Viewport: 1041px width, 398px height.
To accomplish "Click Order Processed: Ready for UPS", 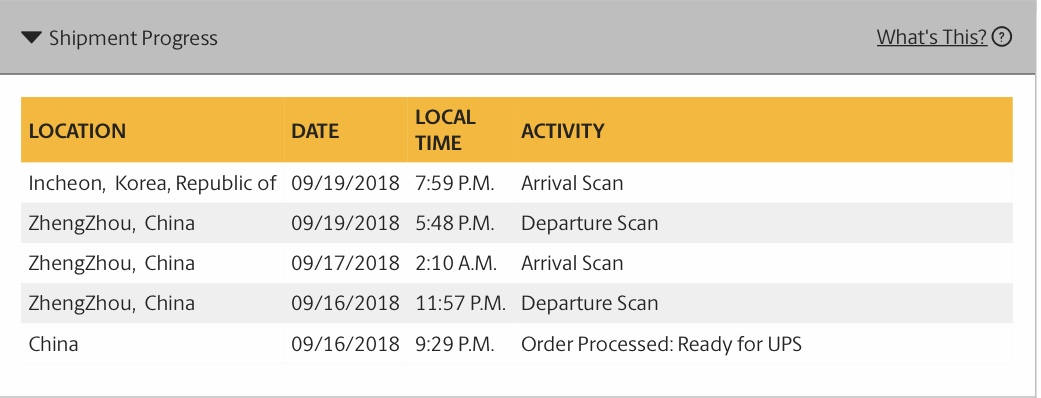I will (661, 344).
